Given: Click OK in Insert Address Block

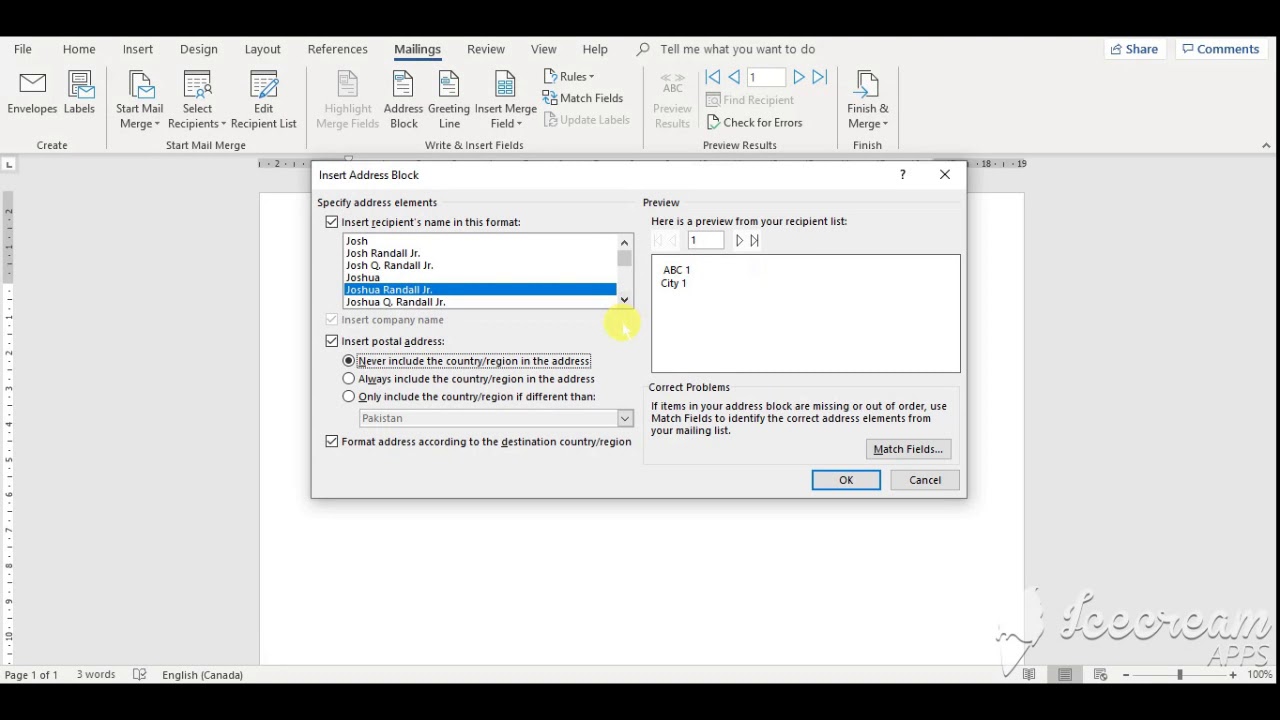Looking at the screenshot, I should (846, 480).
